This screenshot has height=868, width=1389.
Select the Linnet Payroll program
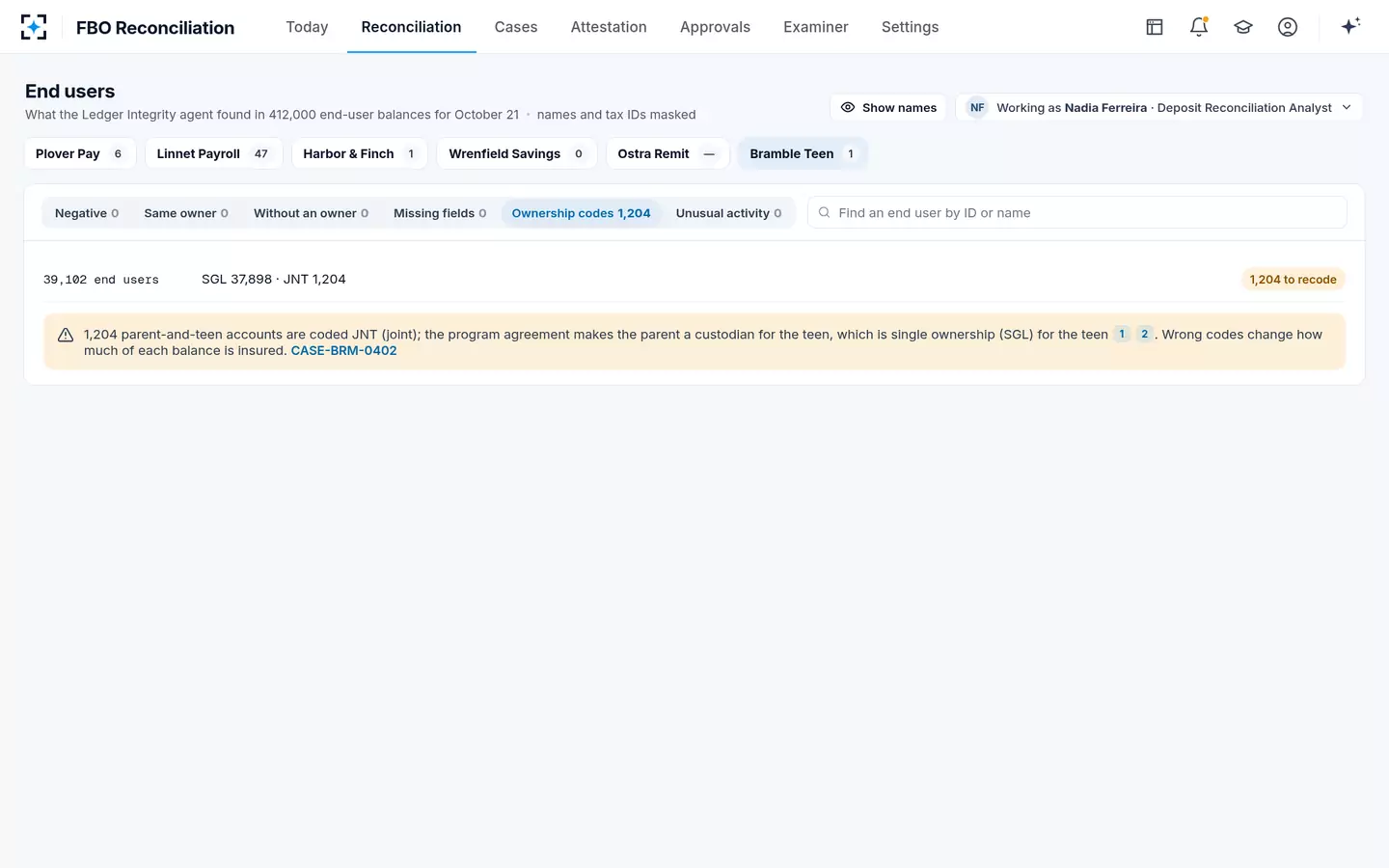point(214,153)
